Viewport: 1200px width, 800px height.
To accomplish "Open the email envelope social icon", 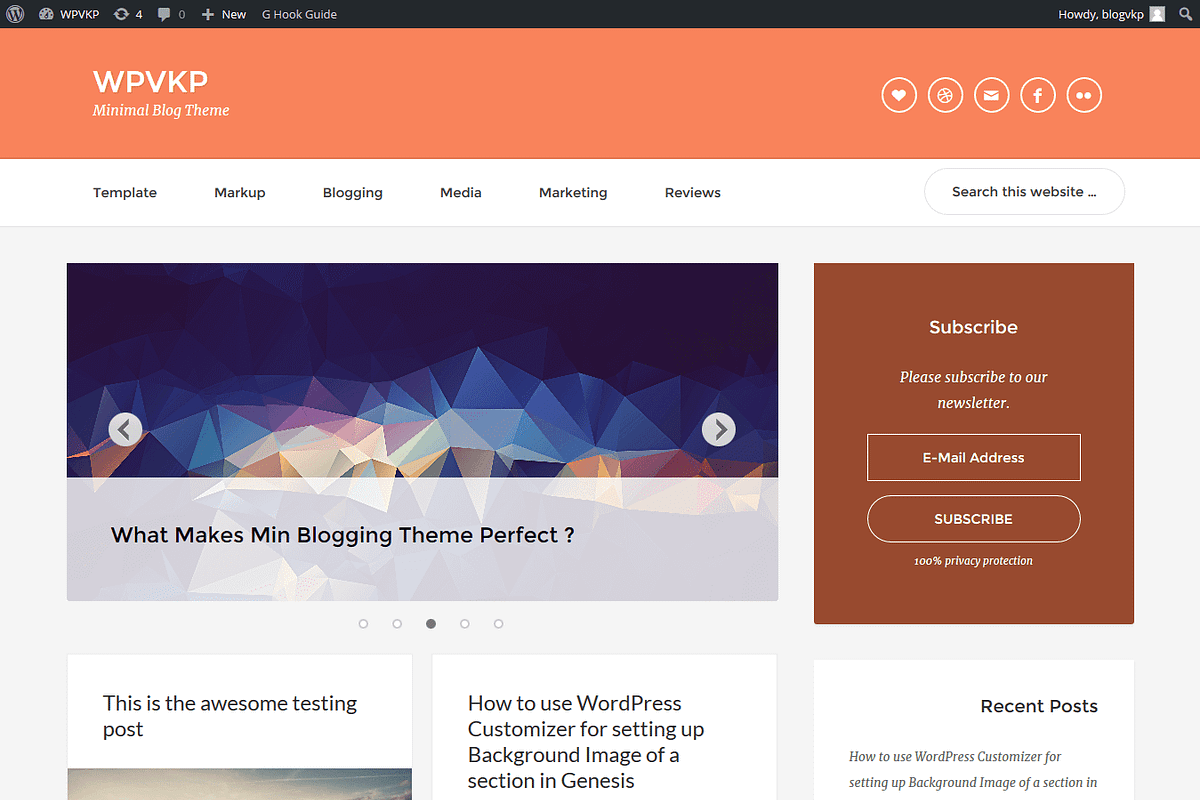I will tap(991, 95).
